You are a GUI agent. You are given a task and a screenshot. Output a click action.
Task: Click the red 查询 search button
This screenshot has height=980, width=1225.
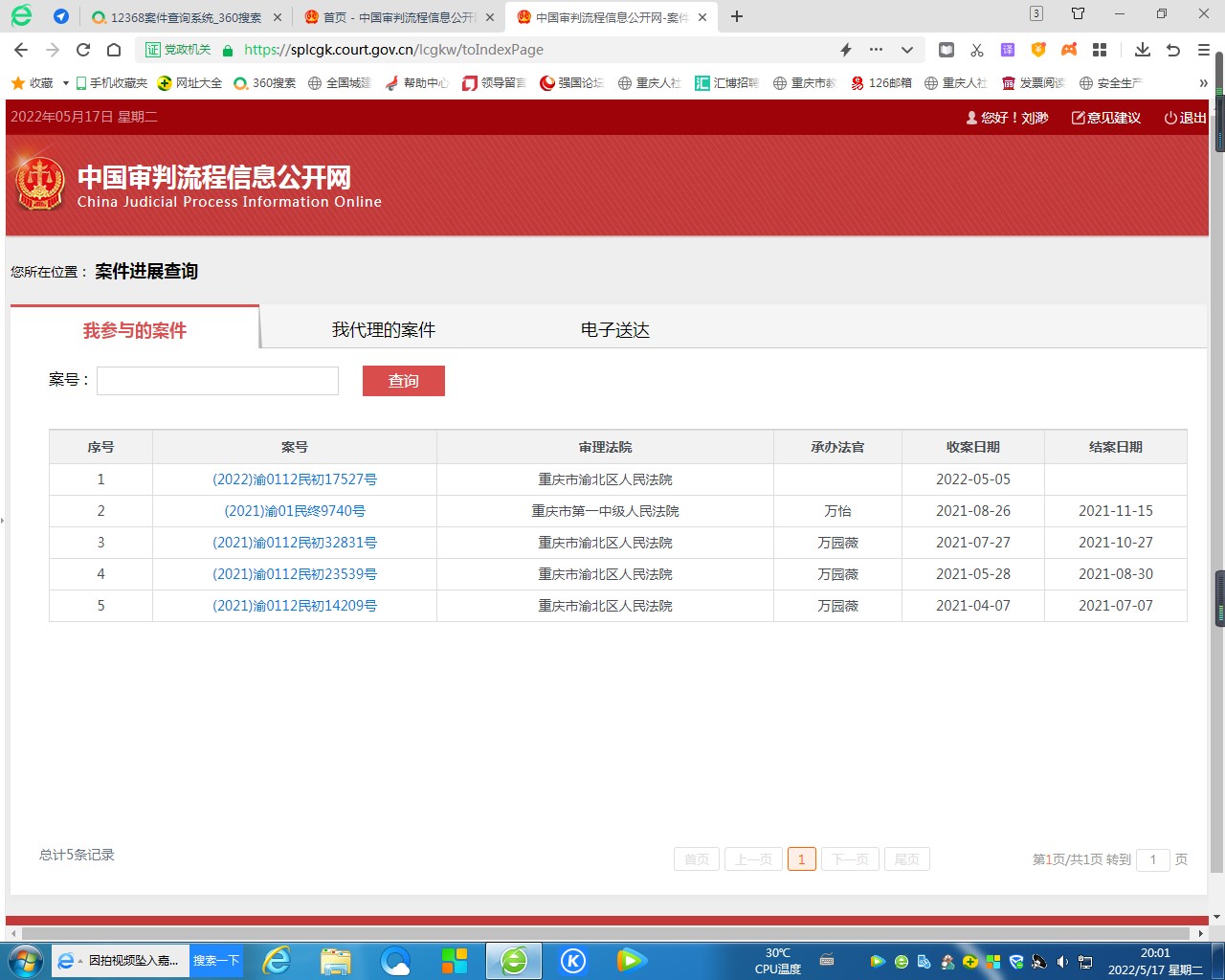point(403,381)
